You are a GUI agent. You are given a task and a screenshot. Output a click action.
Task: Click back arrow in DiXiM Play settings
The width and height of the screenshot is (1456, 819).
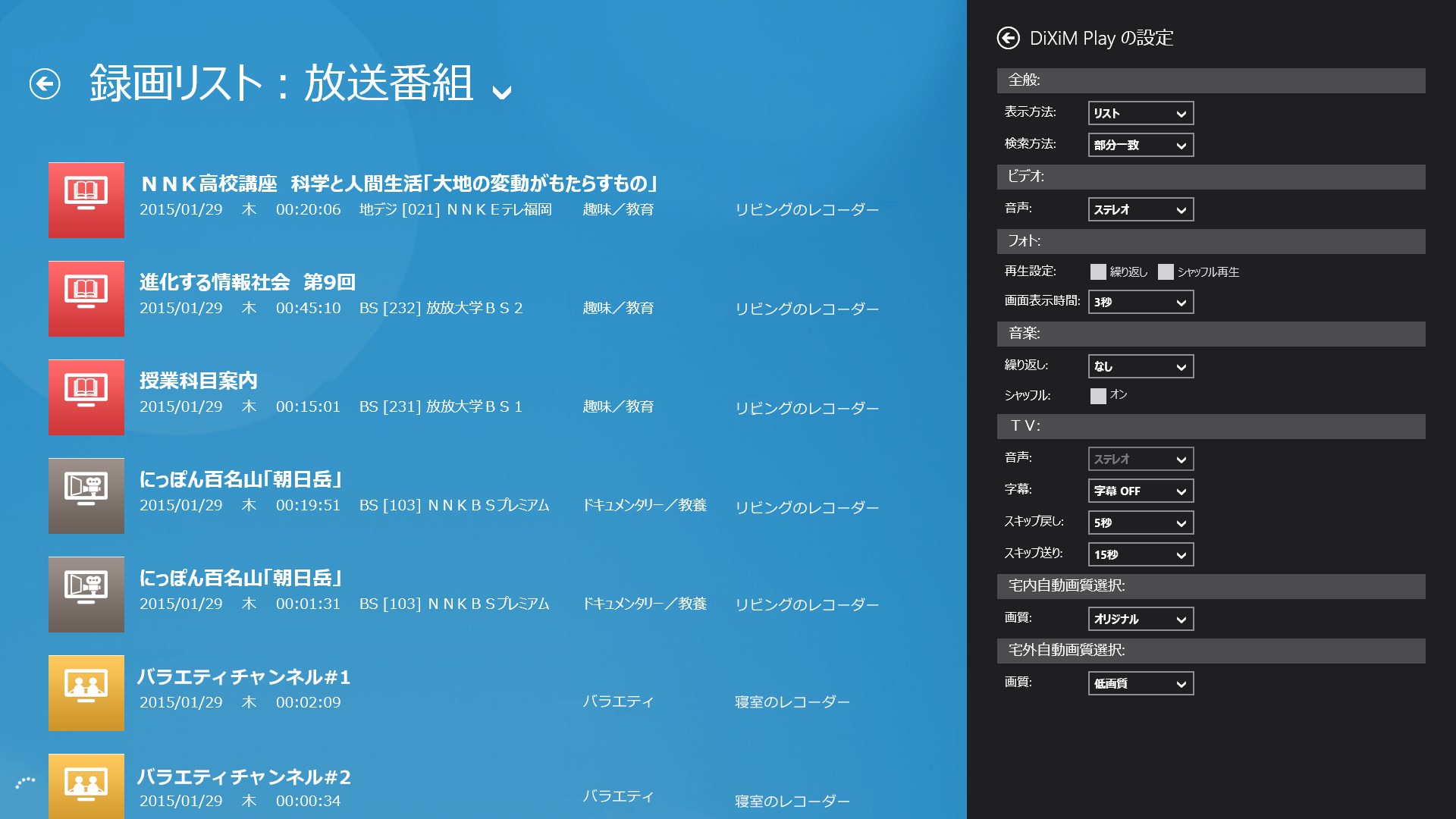click(1008, 38)
